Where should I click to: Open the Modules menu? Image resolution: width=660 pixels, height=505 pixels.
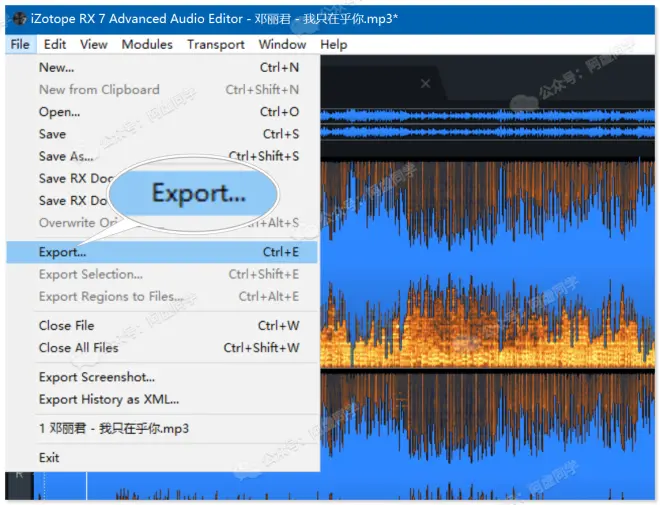click(147, 44)
